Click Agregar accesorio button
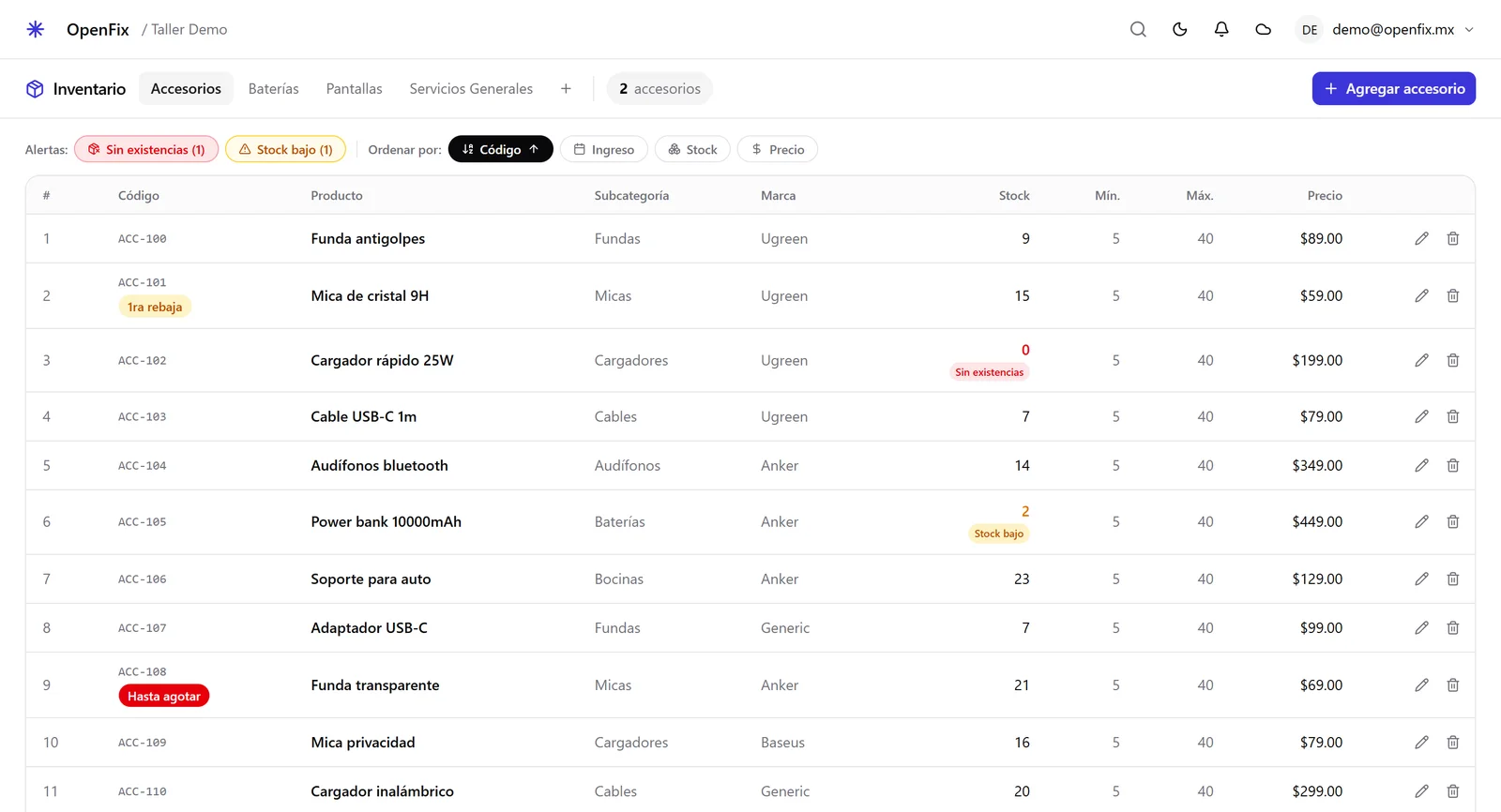This screenshot has width=1501, height=812. point(1394,89)
